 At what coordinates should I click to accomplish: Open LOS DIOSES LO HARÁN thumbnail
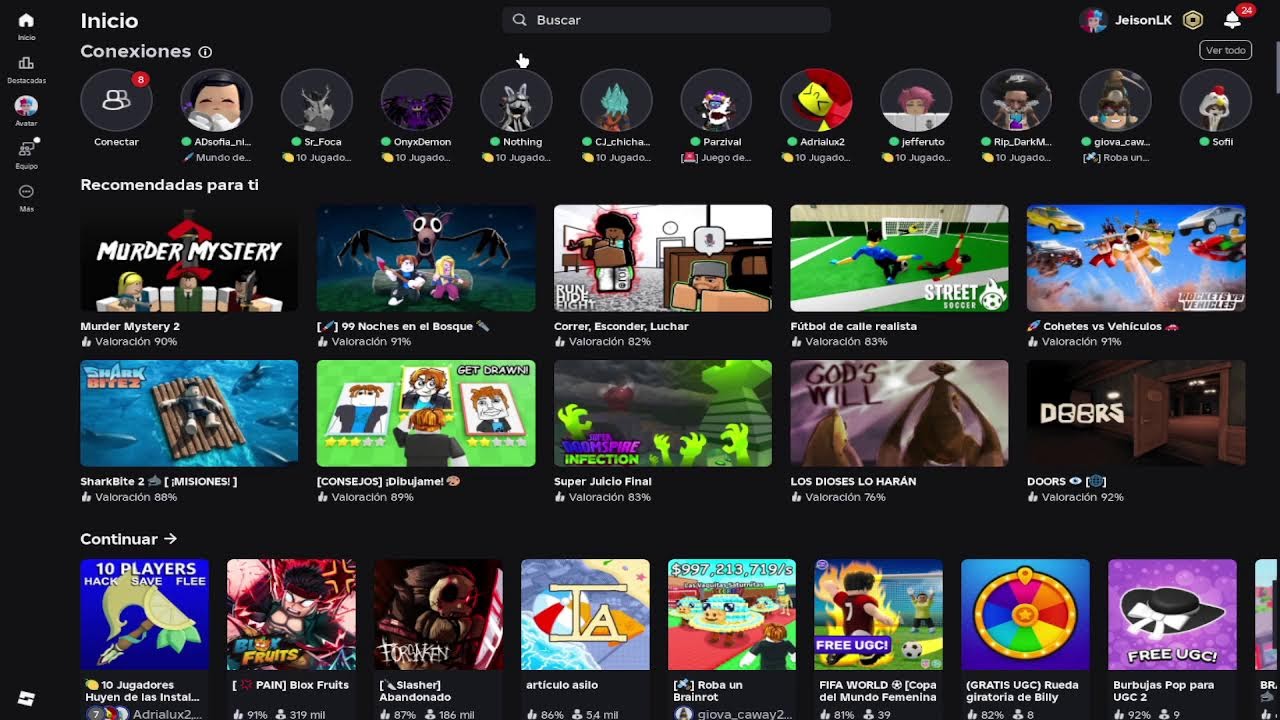(899, 413)
